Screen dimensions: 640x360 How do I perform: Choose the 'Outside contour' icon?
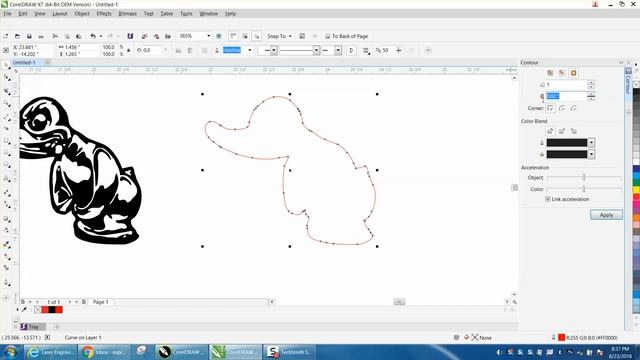(573, 73)
